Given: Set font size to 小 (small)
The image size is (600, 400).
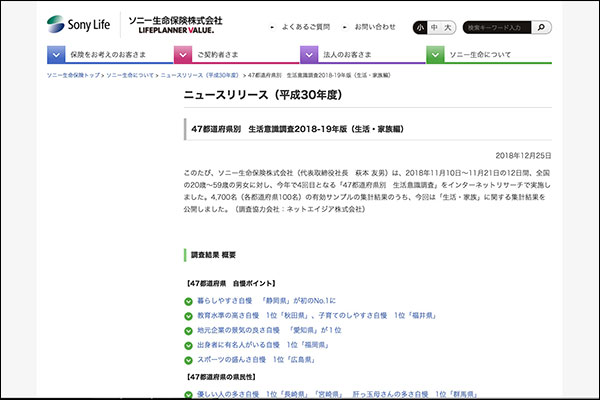Looking at the screenshot, I should [x=420, y=27].
